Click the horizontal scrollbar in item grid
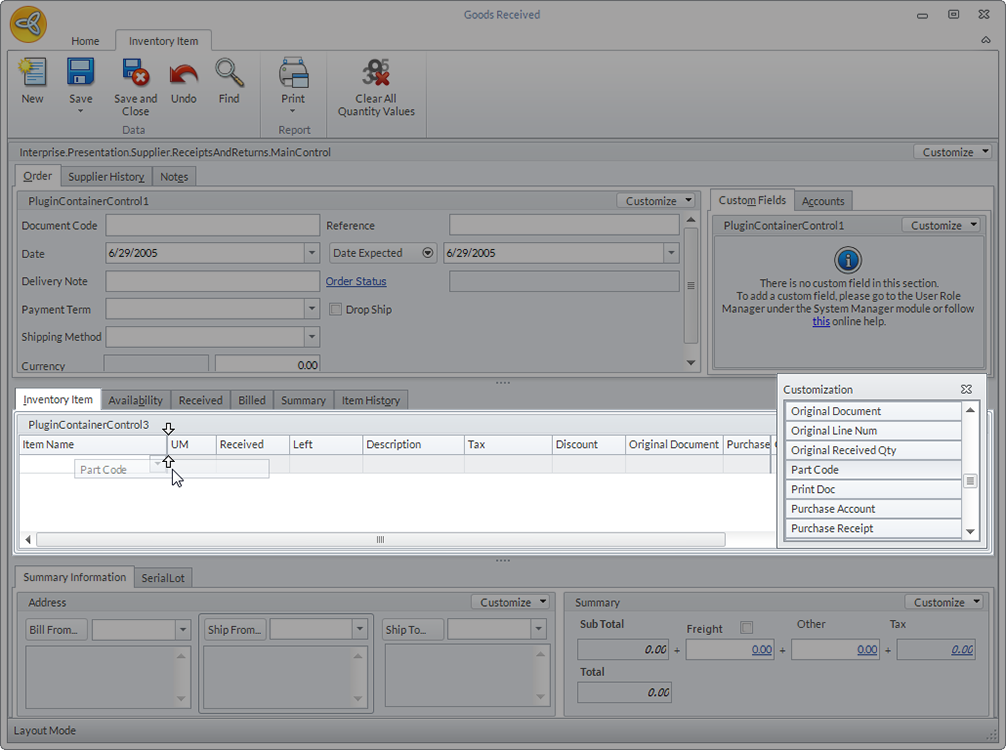The width and height of the screenshot is (1006, 750). pyautogui.click(x=380, y=540)
